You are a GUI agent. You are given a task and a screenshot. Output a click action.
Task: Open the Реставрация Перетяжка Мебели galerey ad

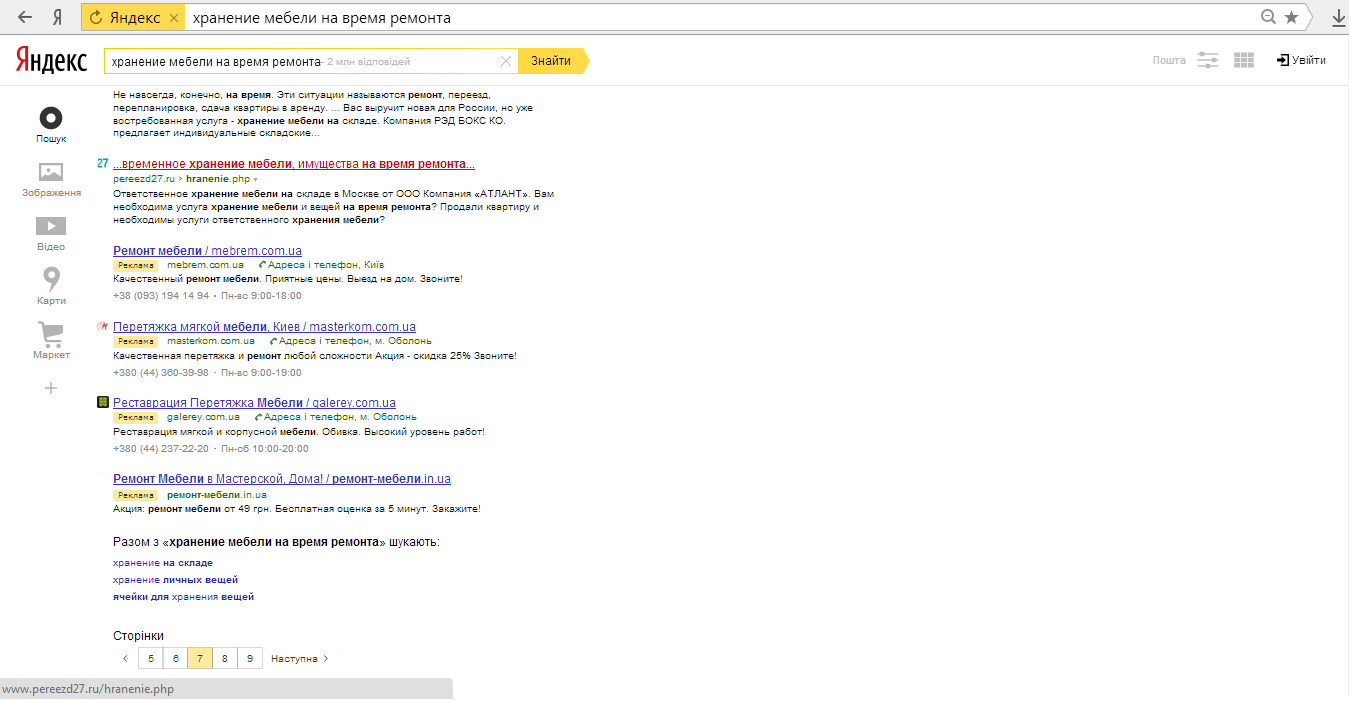coord(254,403)
